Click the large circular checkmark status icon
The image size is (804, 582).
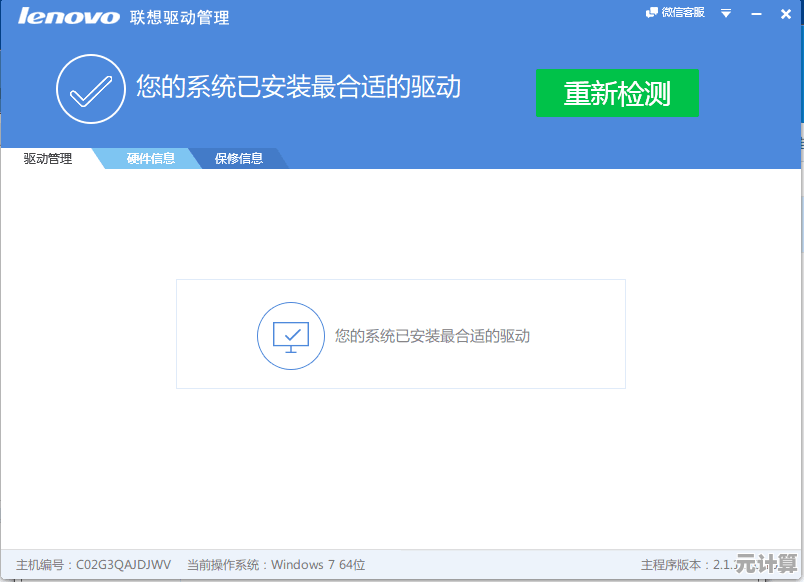[x=90, y=90]
